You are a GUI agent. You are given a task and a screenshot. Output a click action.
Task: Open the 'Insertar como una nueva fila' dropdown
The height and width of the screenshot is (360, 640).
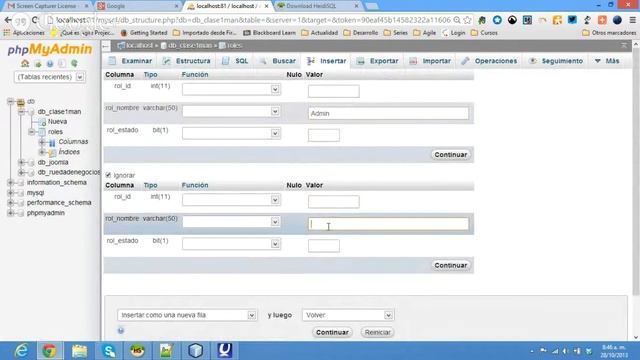coord(187,315)
